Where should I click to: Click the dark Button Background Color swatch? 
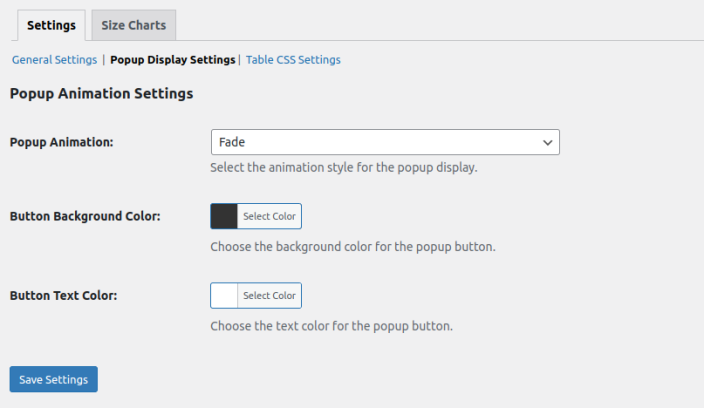click(224, 216)
